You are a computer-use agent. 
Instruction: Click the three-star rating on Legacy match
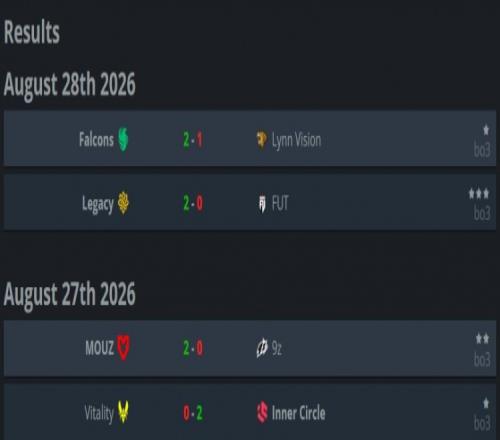click(x=479, y=194)
